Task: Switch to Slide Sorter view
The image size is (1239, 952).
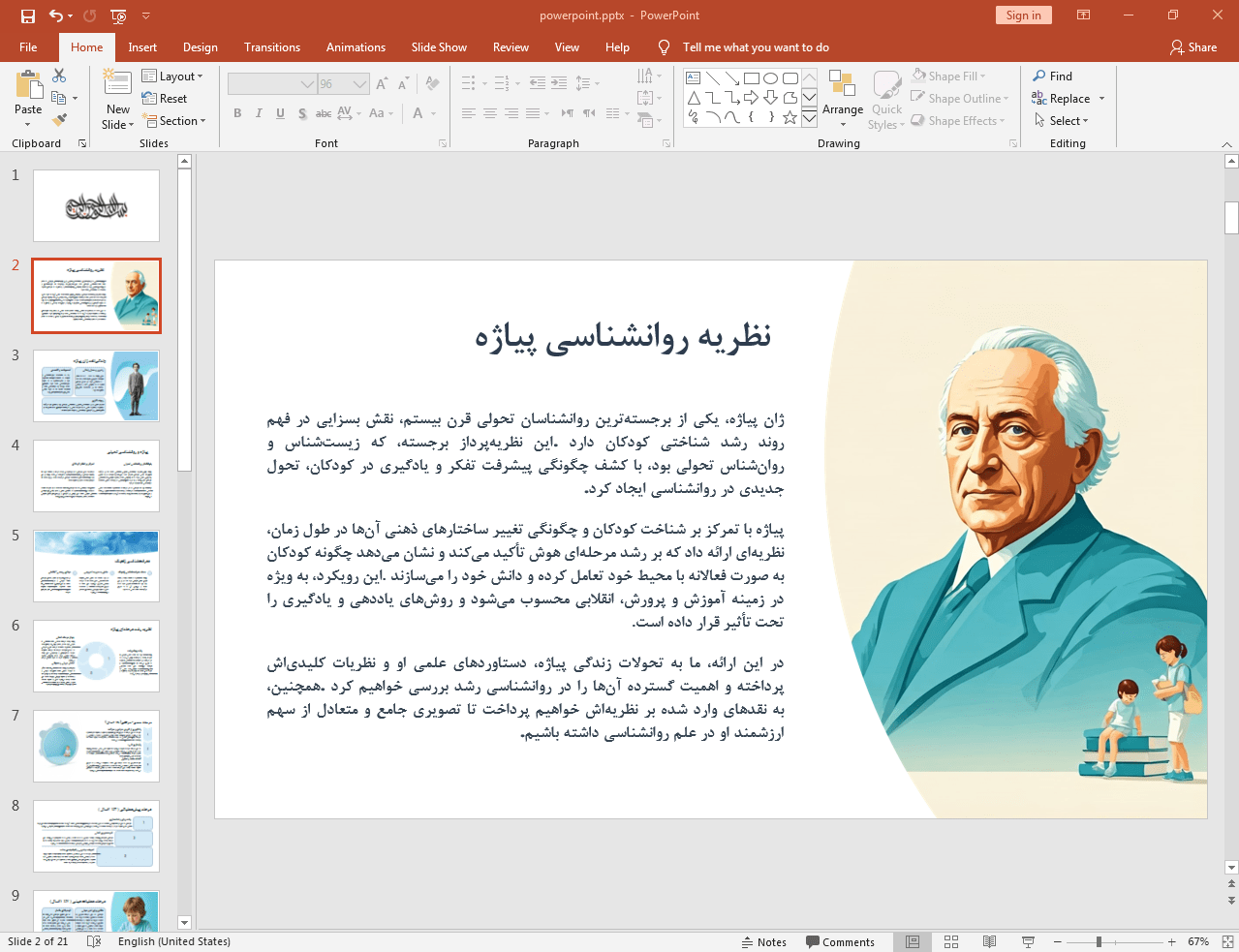Action: (x=950, y=940)
